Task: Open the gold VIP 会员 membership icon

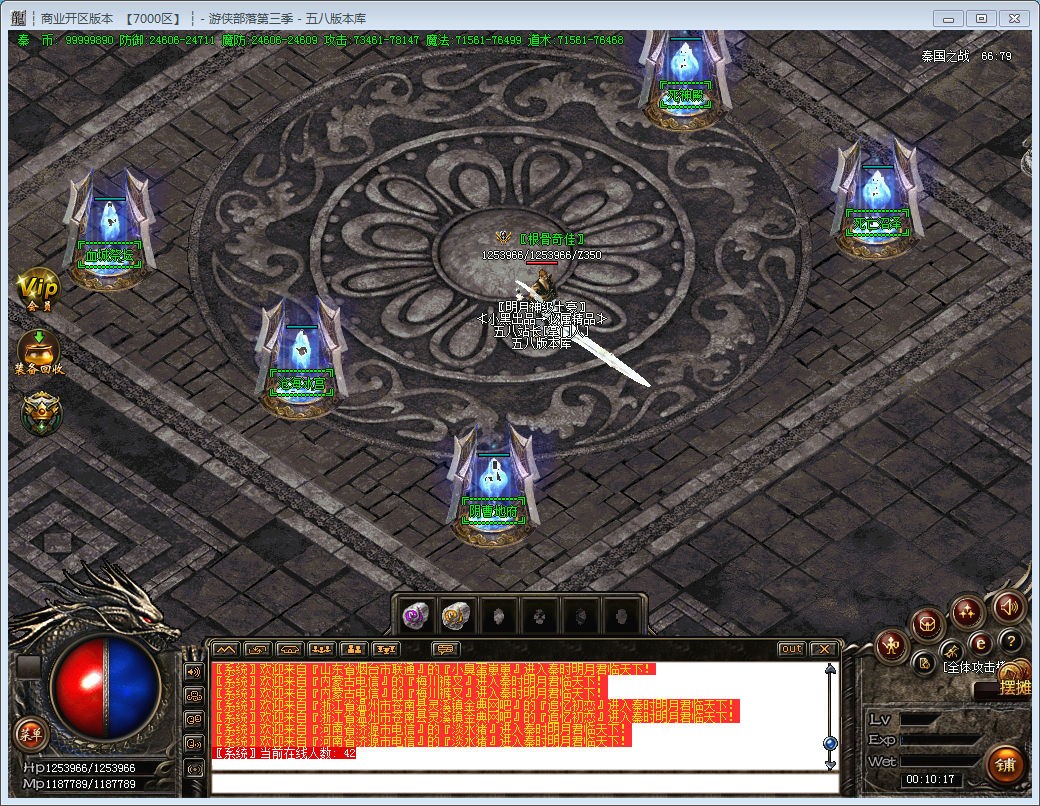Action: [38, 289]
